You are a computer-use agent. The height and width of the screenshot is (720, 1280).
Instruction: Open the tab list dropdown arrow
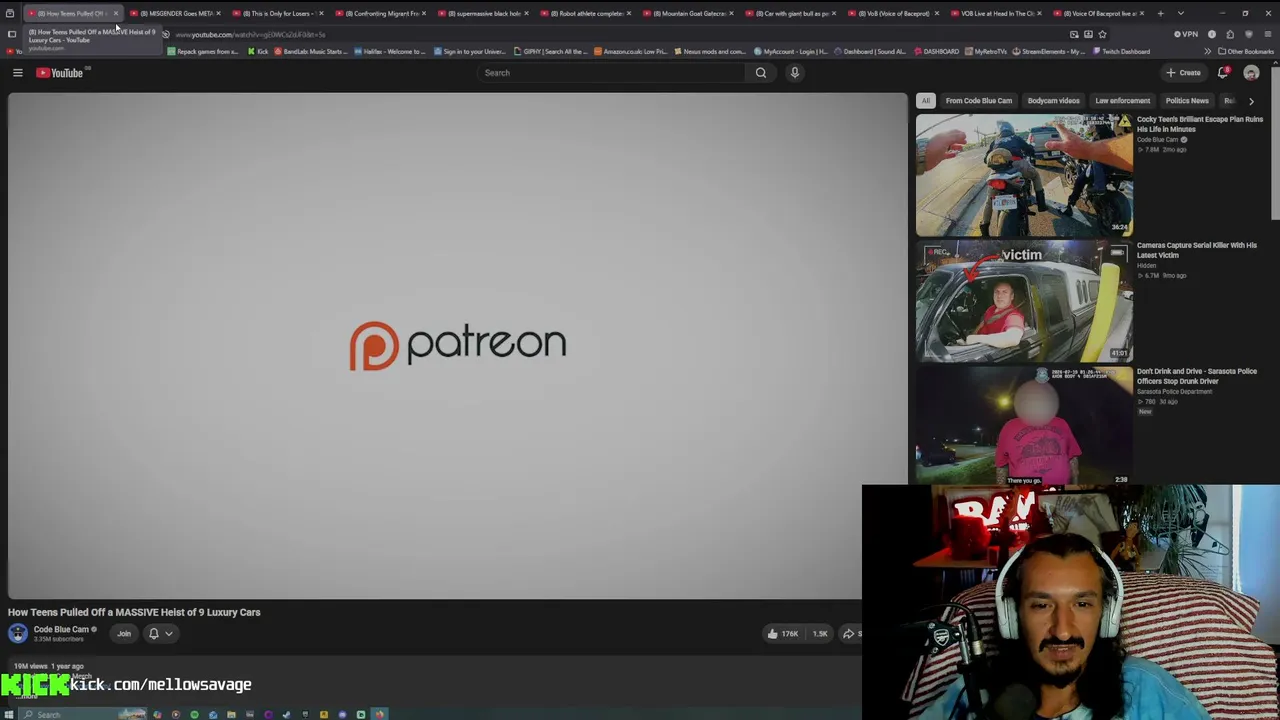point(1181,13)
